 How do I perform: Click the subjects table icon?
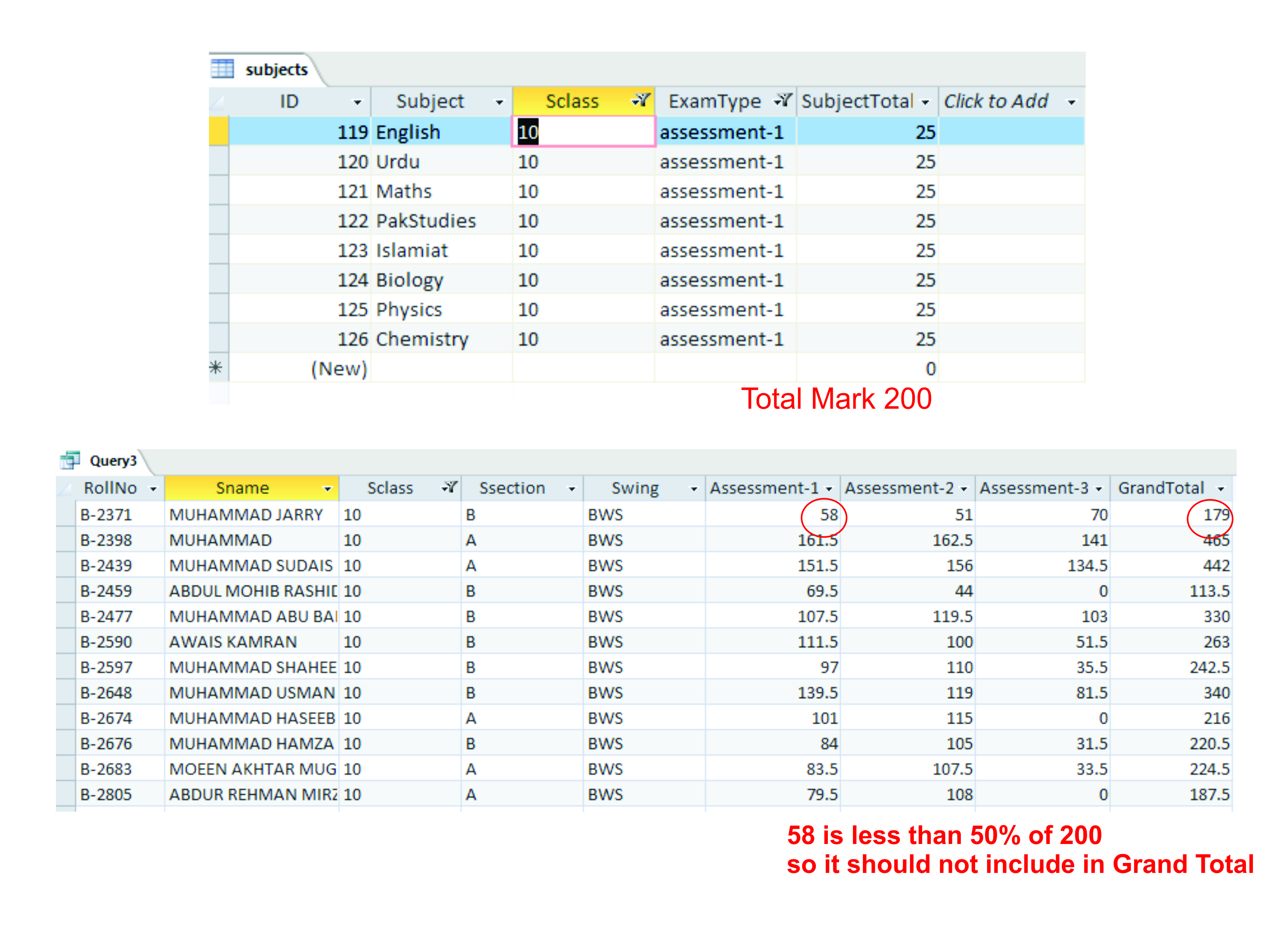(222, 69)
